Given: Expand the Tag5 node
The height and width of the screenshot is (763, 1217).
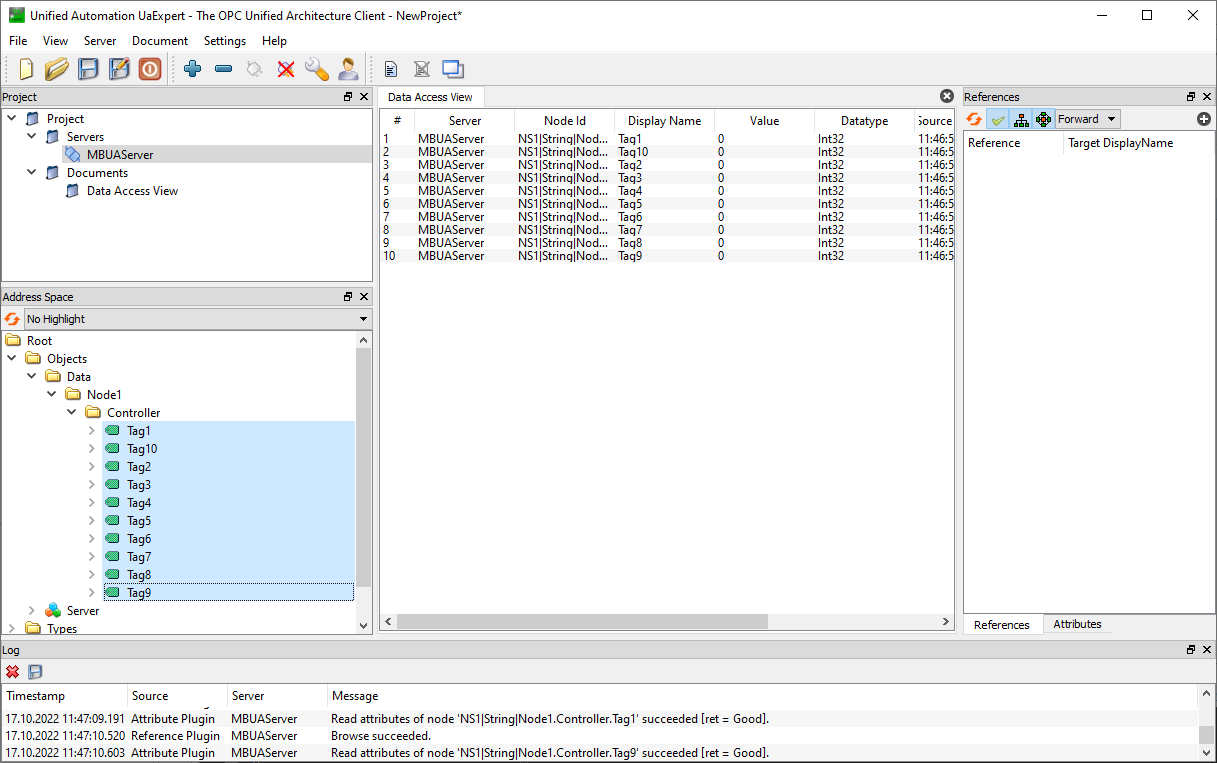Looking at the screenshot, I should (92, 521).
